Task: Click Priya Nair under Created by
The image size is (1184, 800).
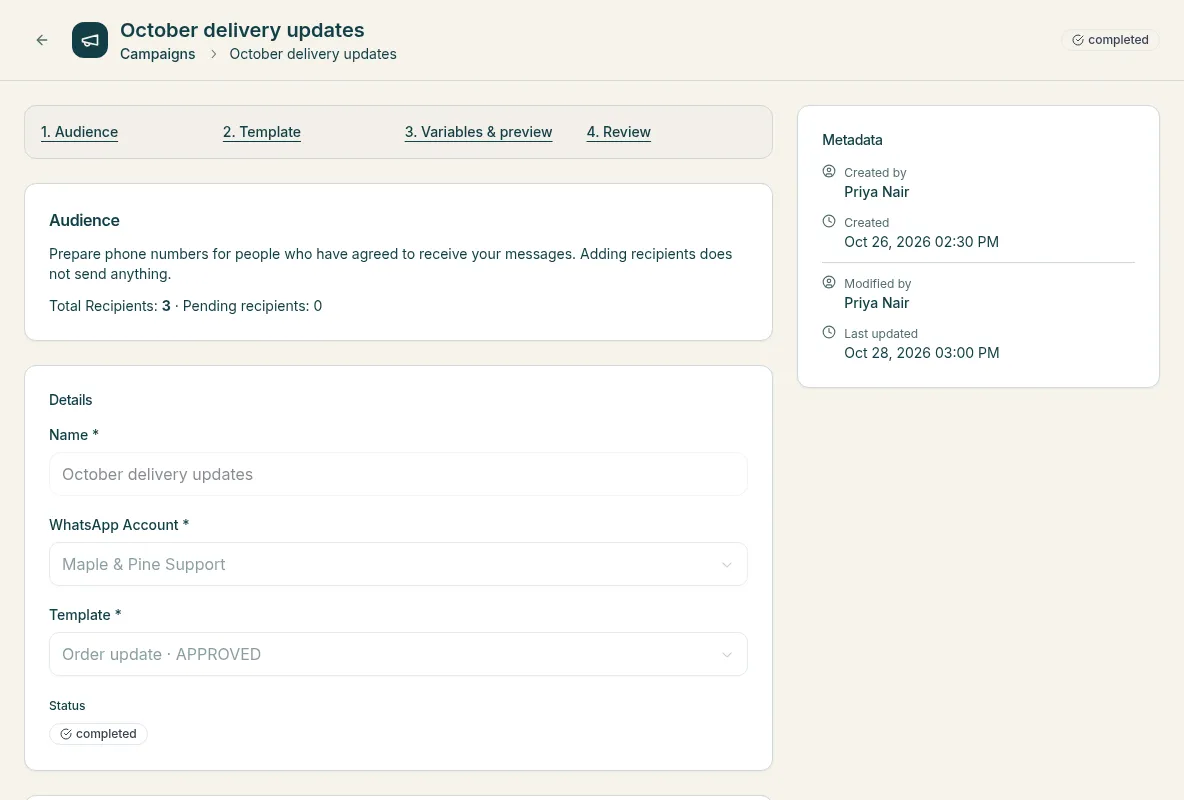Action: click(x=876, y=192)
